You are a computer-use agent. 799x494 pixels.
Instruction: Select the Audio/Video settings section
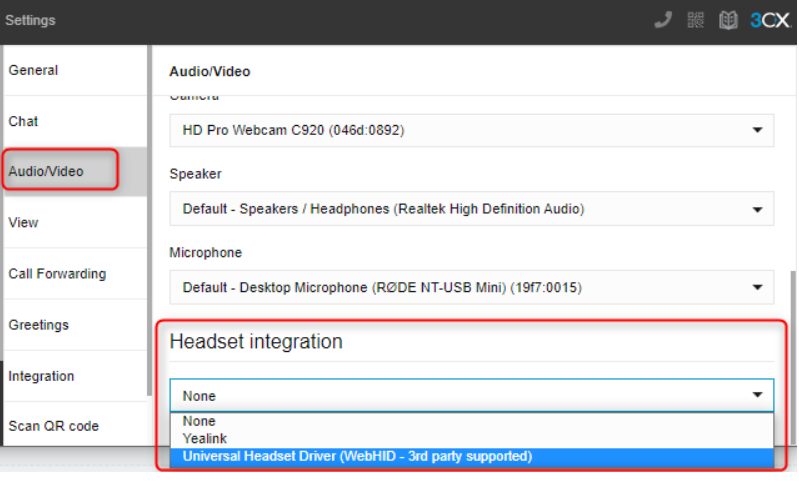[x=75, y=171]
